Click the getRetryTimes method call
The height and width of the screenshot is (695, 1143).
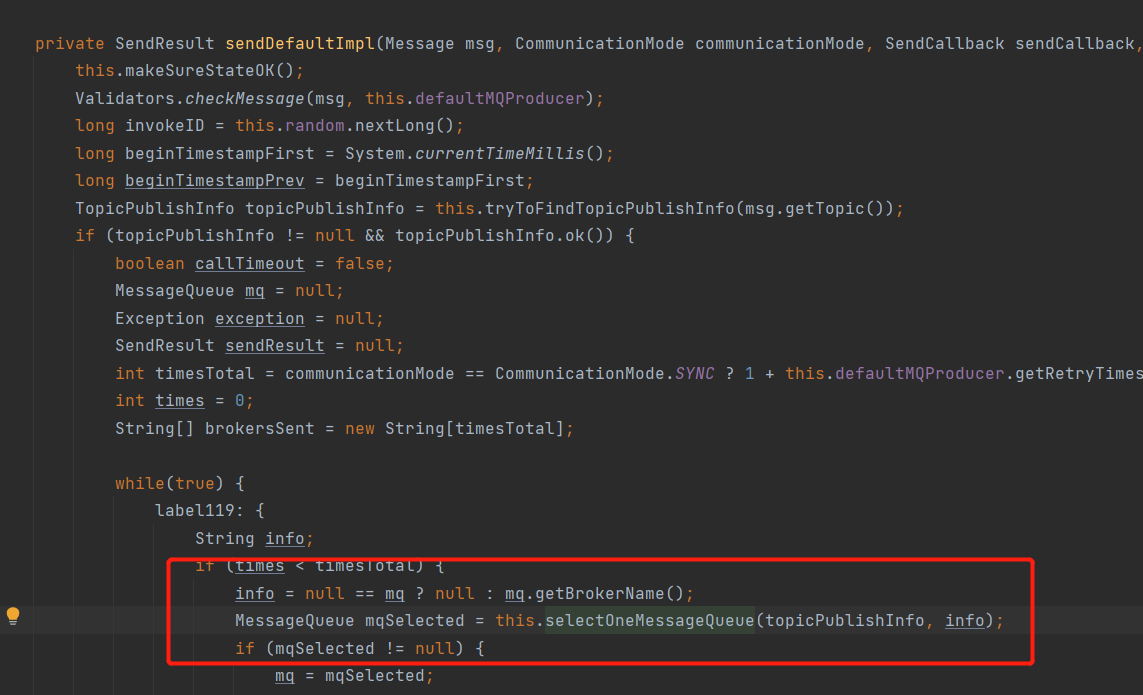[1079, 373]
